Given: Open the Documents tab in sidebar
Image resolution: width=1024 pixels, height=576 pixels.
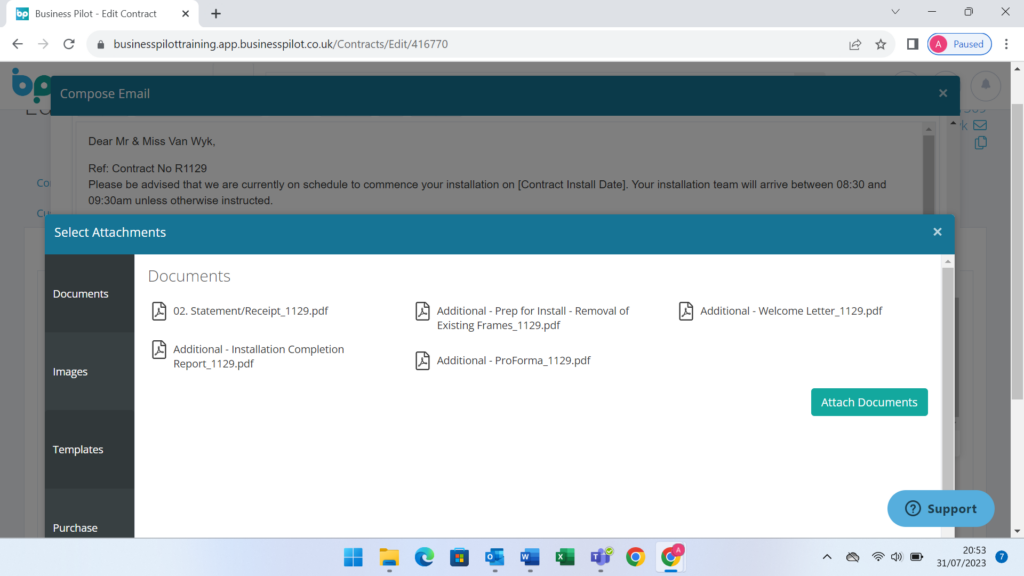Looking at the screenshot, I should pyautogui.click(x=89, y=294).
